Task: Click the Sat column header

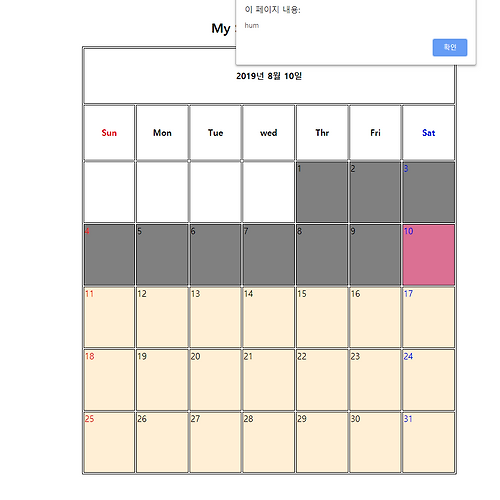Action: pyautogui.click(x=428, y=133)
